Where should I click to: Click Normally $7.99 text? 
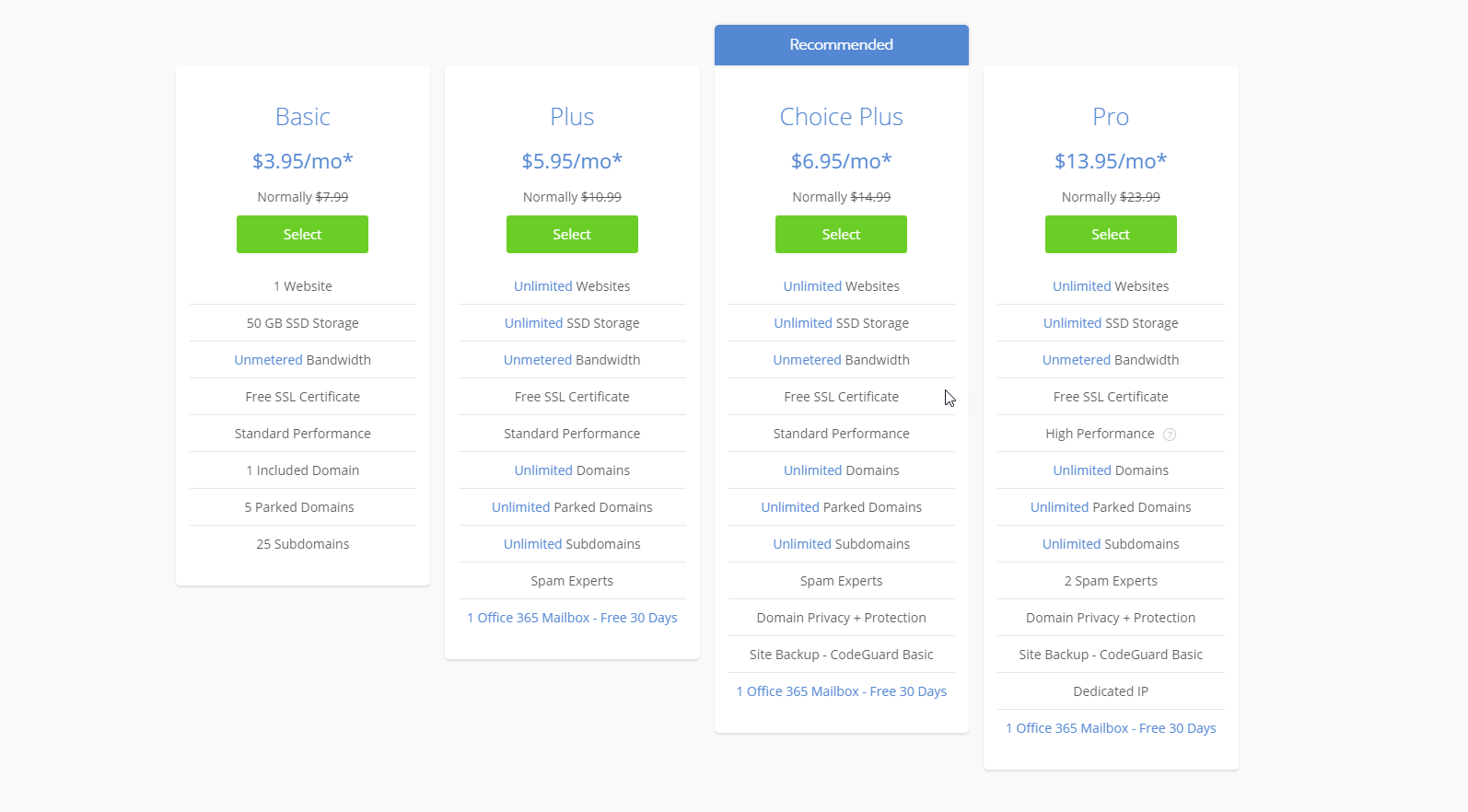[x=302, y=197]
